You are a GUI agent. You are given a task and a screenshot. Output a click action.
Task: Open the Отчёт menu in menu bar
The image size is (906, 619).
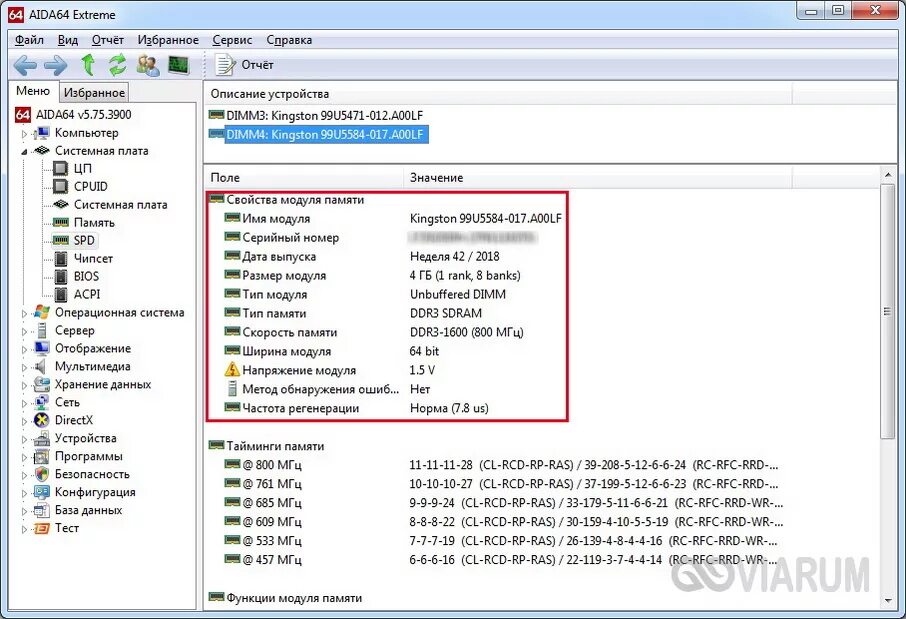coord(107,40)
